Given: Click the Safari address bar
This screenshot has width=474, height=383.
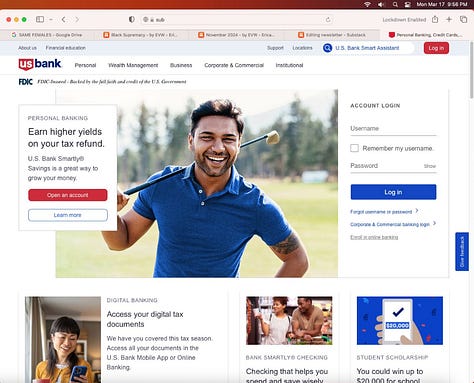Looking at the screenshot, I should click(237, 20).
